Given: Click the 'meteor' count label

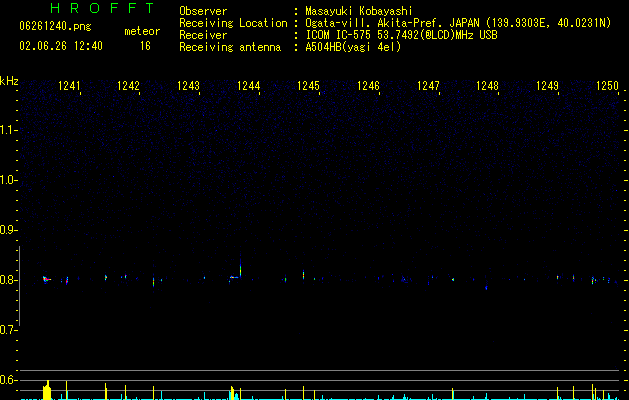Looking at the screenshot, I should coord(142,31).
